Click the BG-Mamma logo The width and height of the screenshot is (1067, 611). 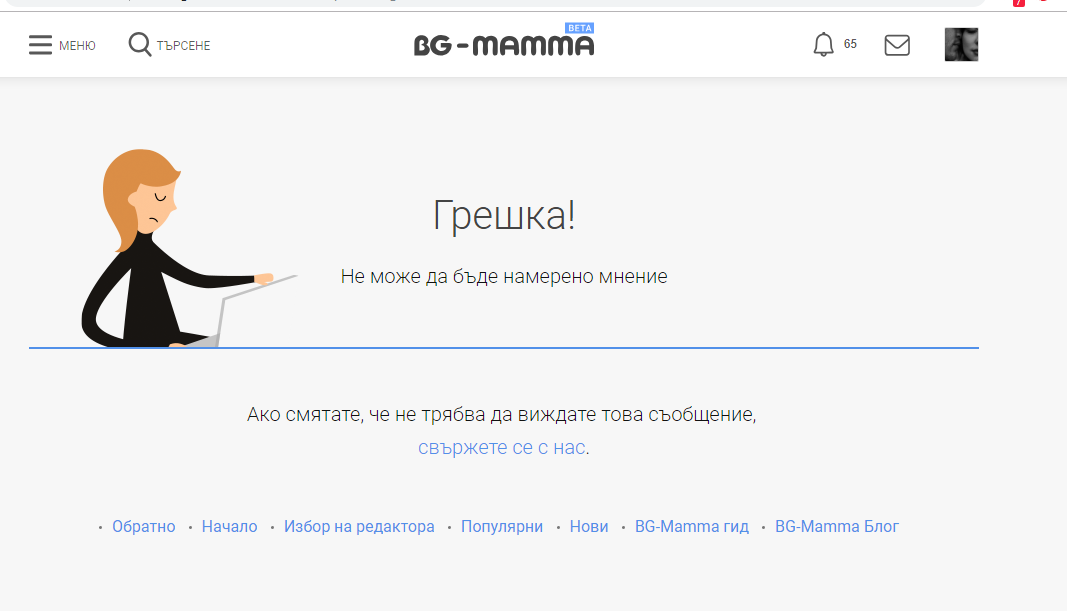point(503,46)
